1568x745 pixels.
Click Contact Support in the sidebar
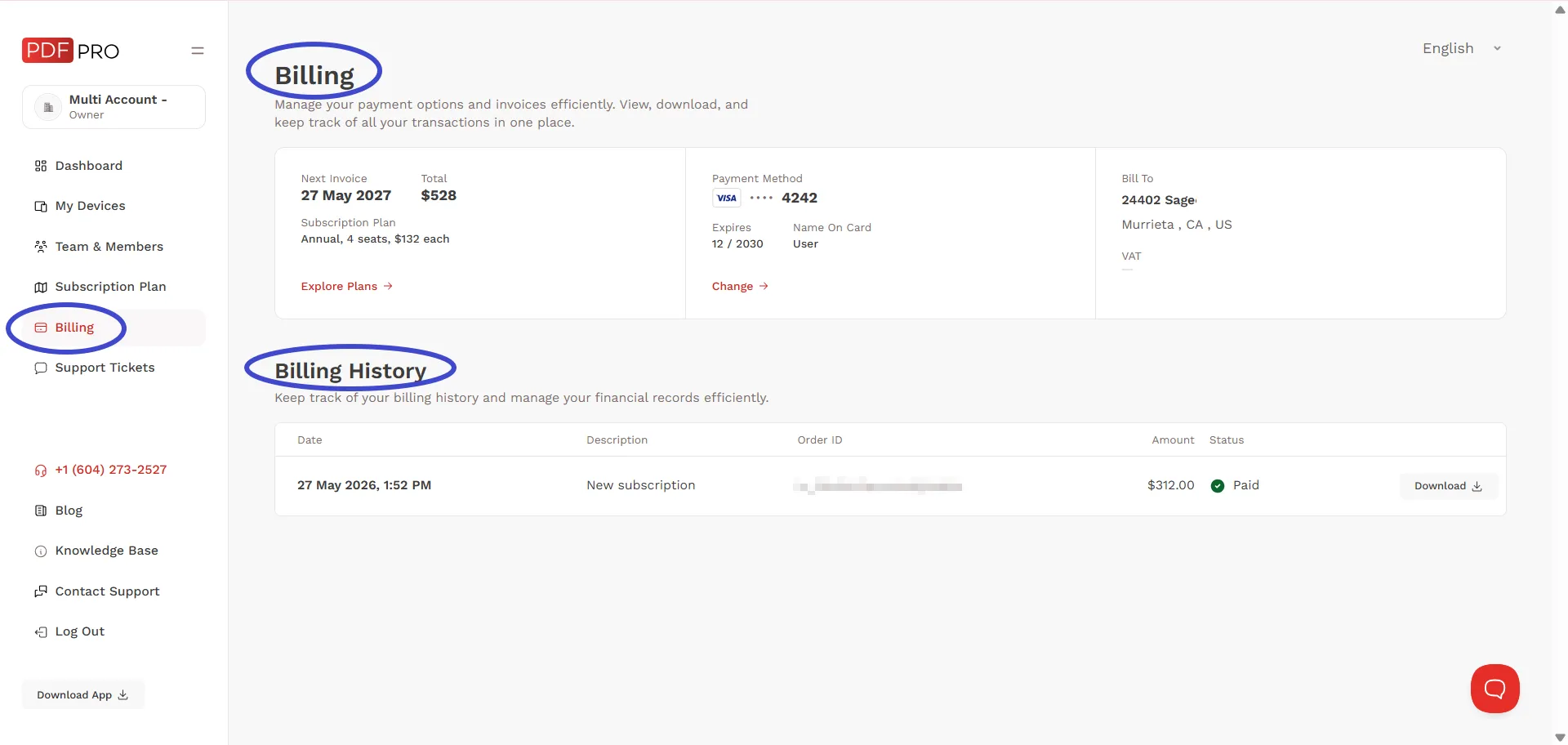(108, 591)
